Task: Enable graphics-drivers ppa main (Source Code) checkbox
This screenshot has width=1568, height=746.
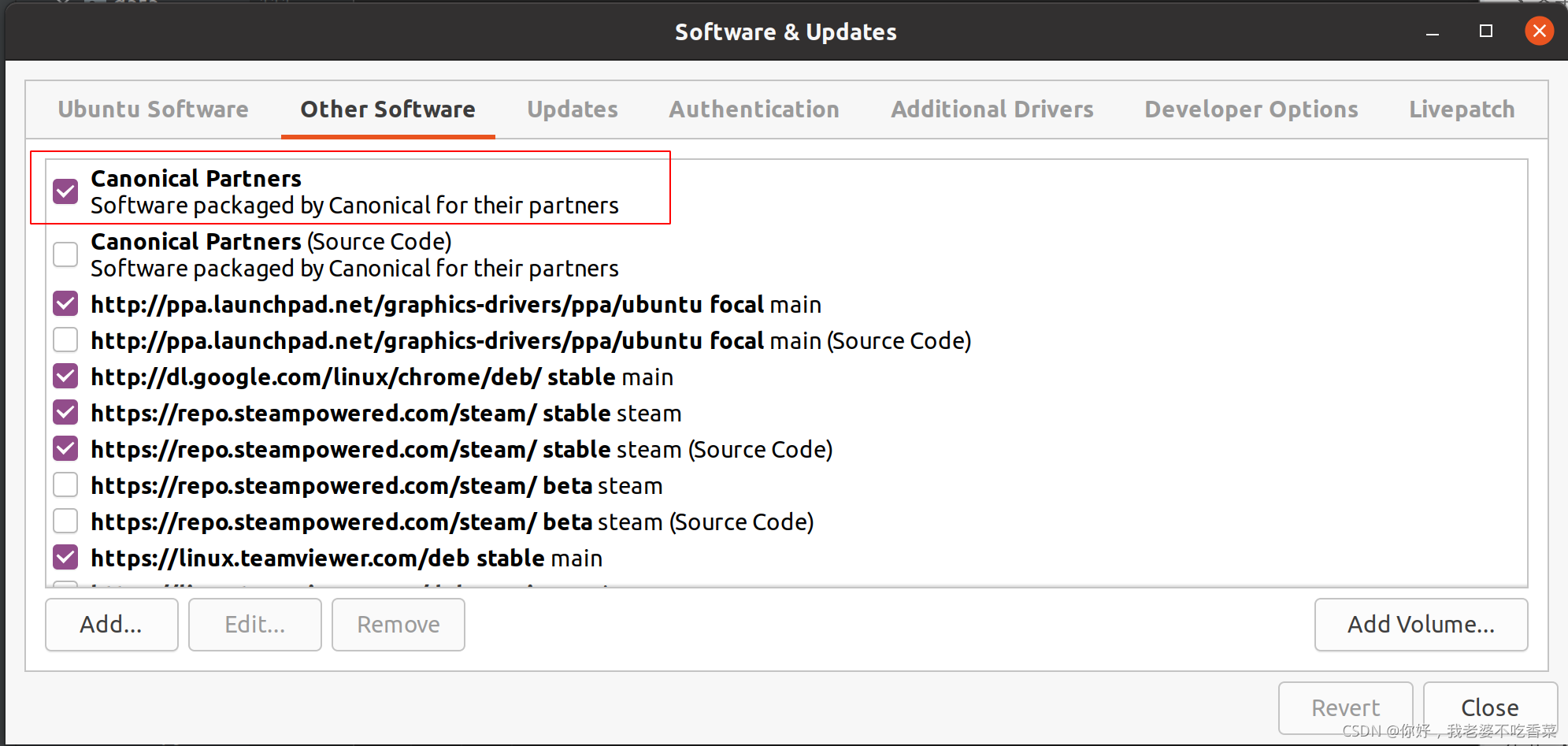Action: tap(65, 340)
